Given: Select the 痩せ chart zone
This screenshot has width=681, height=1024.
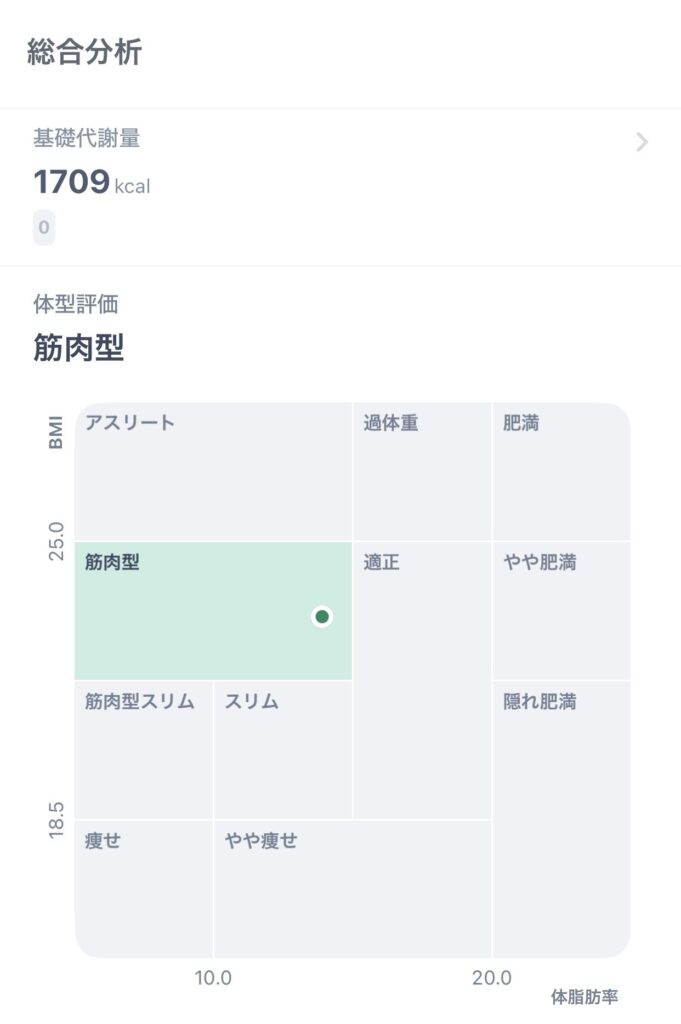Looking at the screenshot, I should (143, 888).
